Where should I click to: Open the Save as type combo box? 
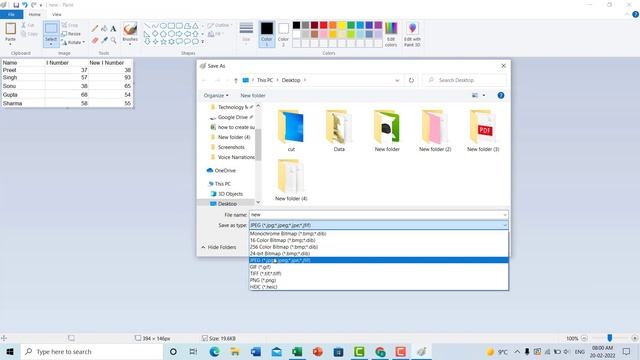tap(379, 225)
